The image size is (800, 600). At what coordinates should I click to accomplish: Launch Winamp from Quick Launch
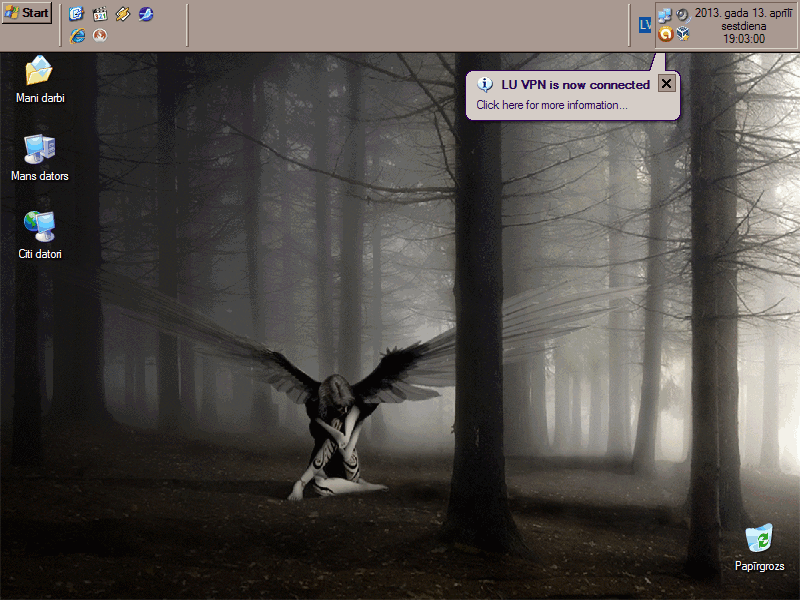click(x=123, y=14)
